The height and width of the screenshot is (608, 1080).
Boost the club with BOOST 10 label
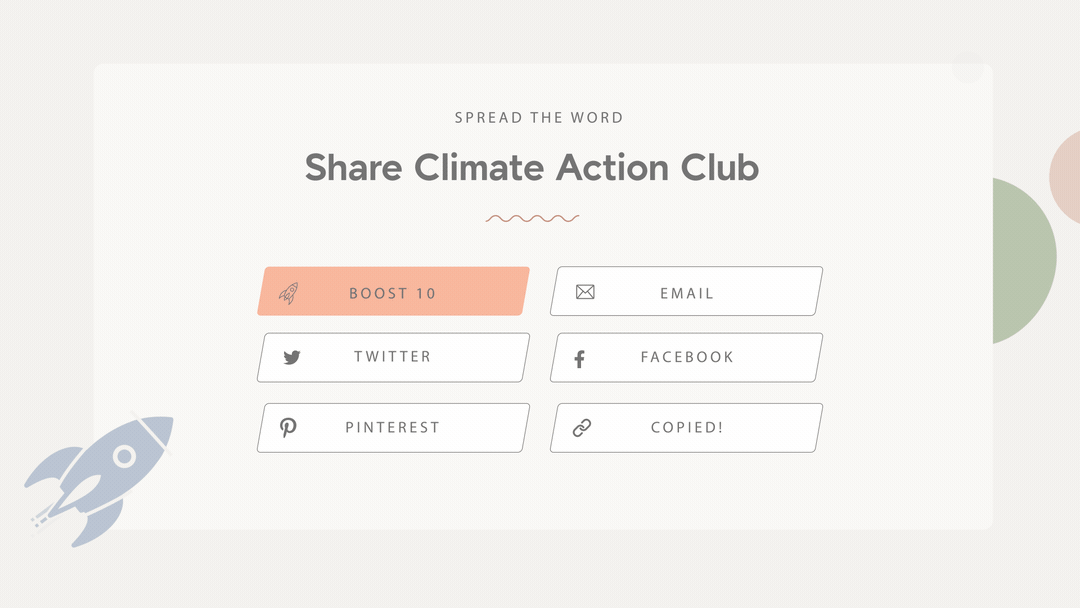(x=393, y=293)
